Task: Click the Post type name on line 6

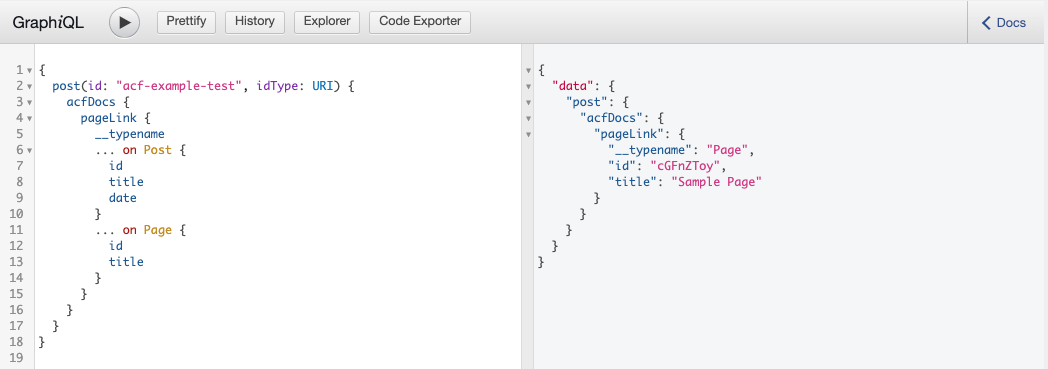Action: point(158,150)
